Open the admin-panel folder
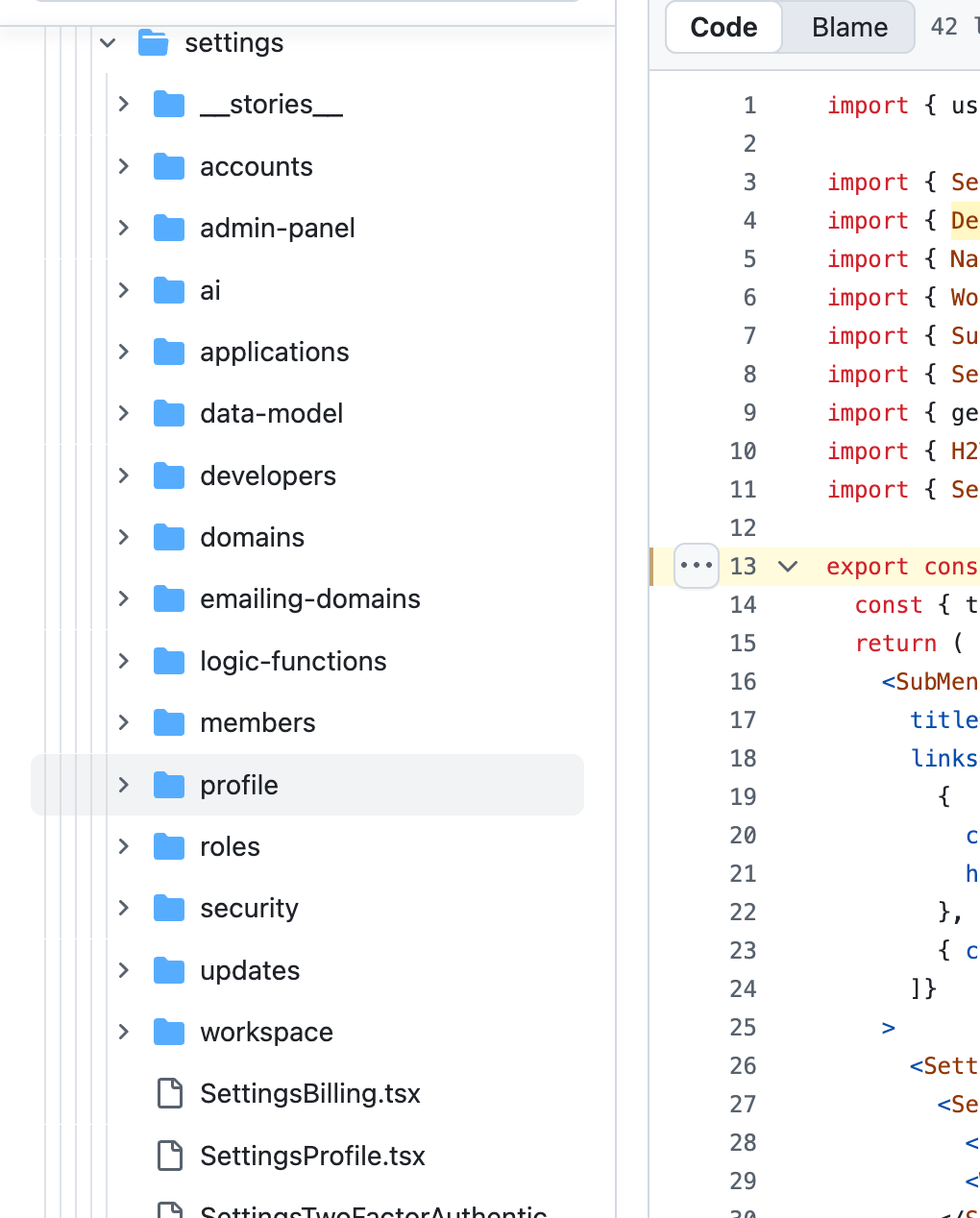The height and width of the screenshot is (1218, 980). pos(278,228)
